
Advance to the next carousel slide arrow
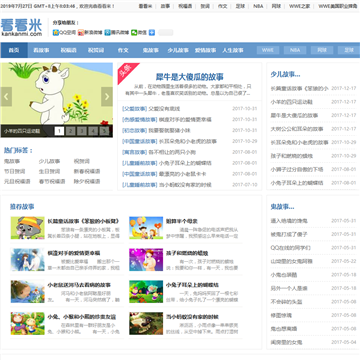click(107, 97)
